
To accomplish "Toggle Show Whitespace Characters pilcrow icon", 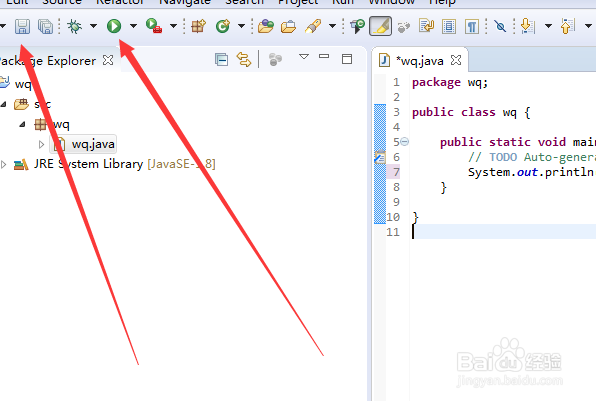I will (472, 27).
